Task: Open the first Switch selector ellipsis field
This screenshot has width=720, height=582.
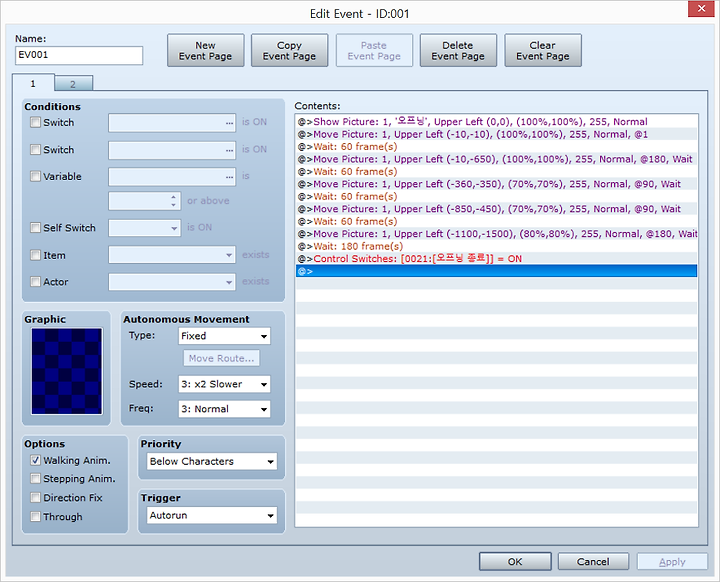Action: [172, 123]
